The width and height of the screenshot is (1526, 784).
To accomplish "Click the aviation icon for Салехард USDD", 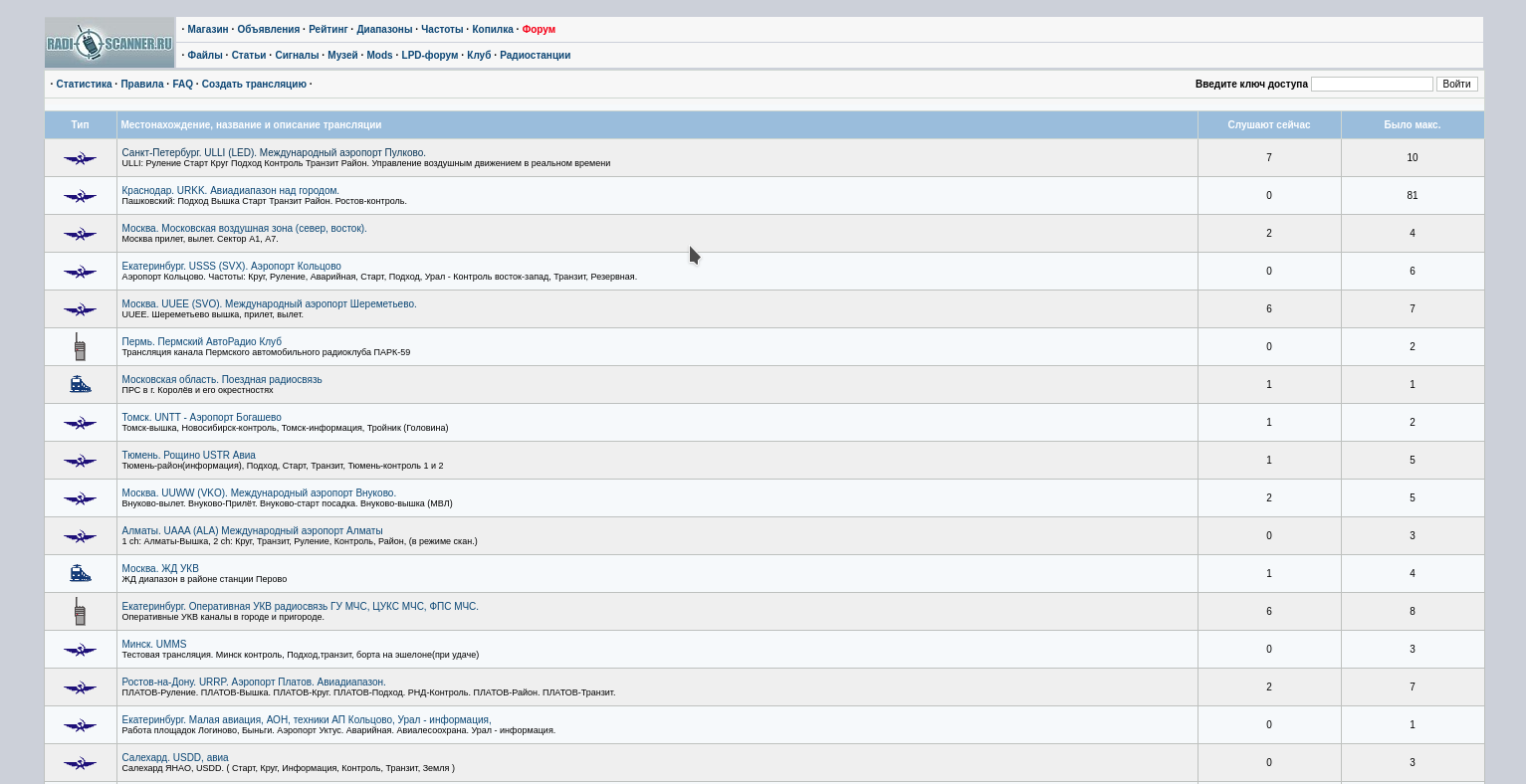I will click(x=81, y=763).
